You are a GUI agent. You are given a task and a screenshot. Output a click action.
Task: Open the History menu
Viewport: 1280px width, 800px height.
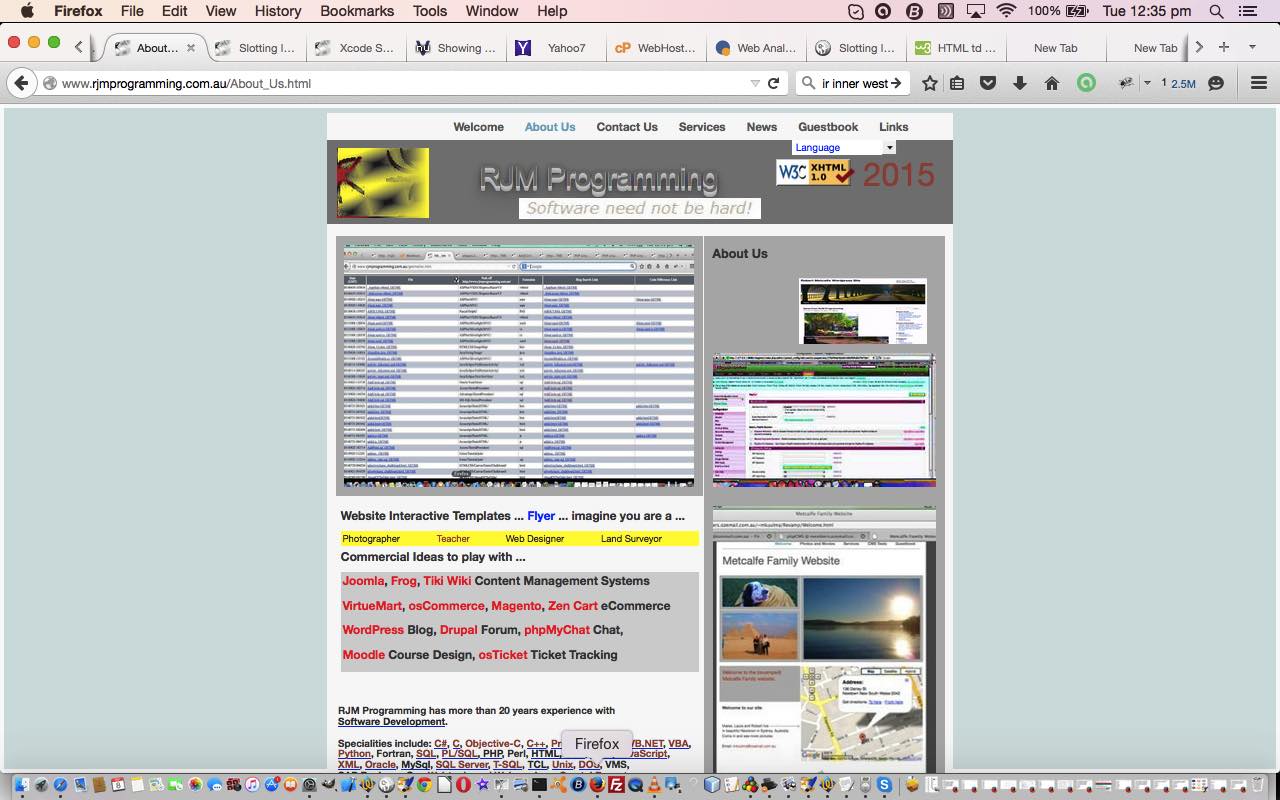278,11
